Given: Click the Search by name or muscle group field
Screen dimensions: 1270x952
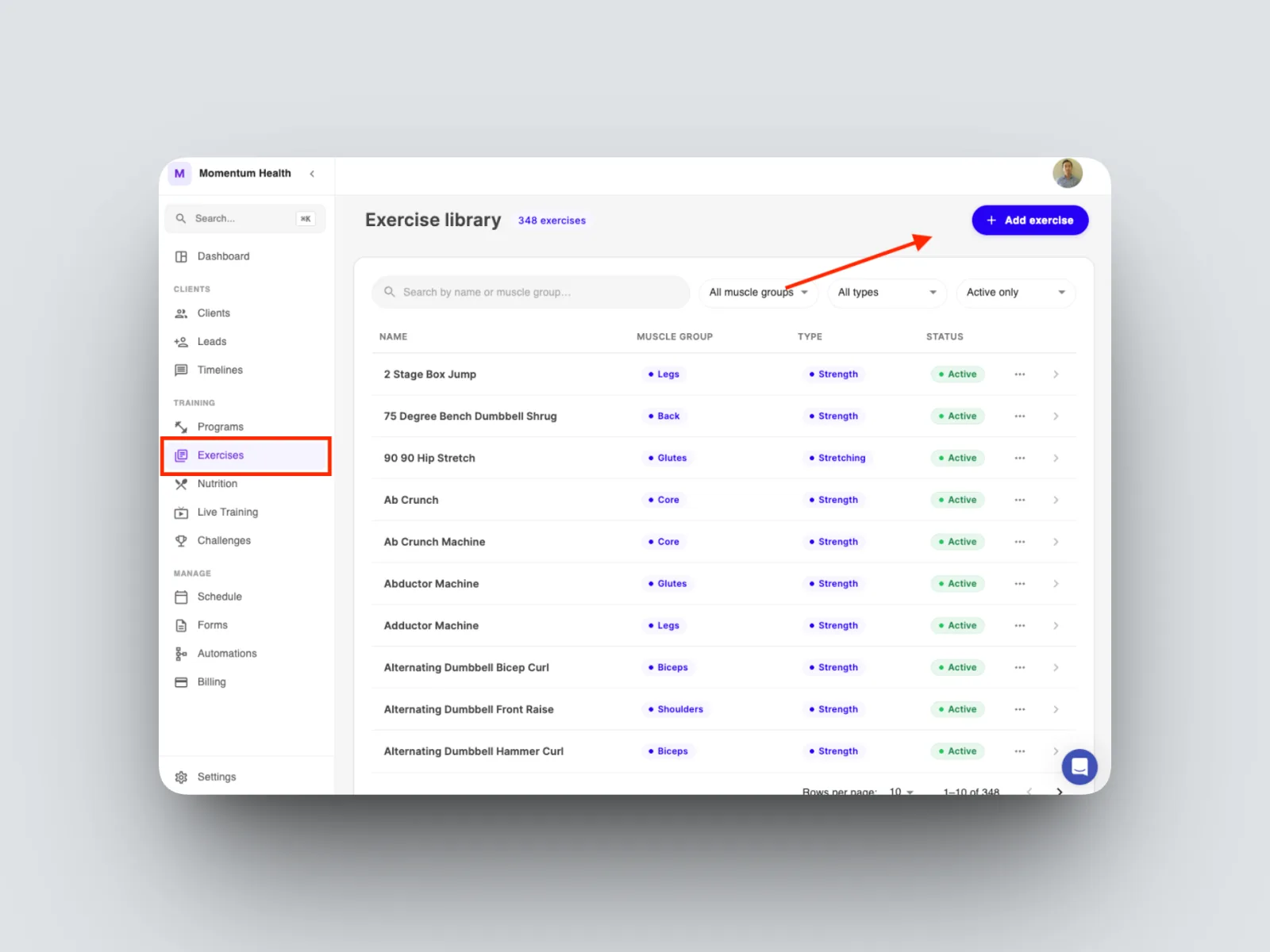Looking at the screenshot, I should pos(531,293).
